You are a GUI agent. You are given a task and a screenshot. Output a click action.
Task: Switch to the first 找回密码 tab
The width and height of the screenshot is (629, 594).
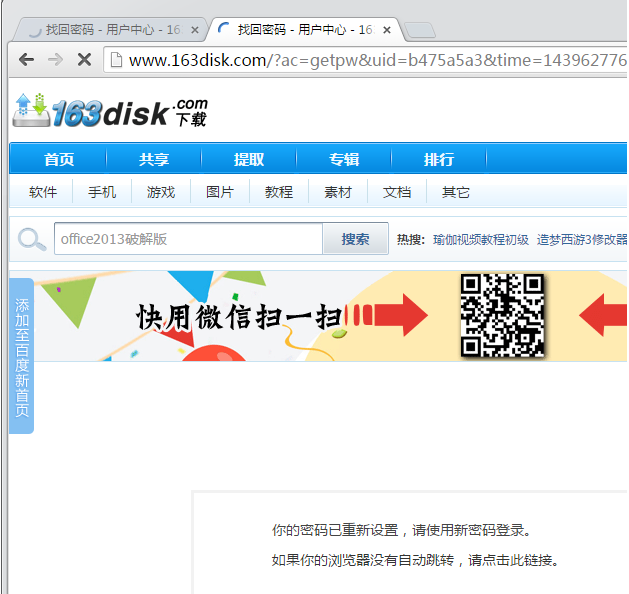coord(108,30)
